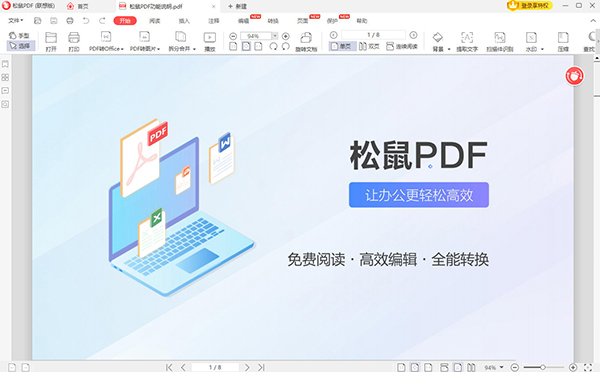The image size is (600, 372).
Task: Click the 1/8 page field in bottom bar
Action: (x=215, y=367)
